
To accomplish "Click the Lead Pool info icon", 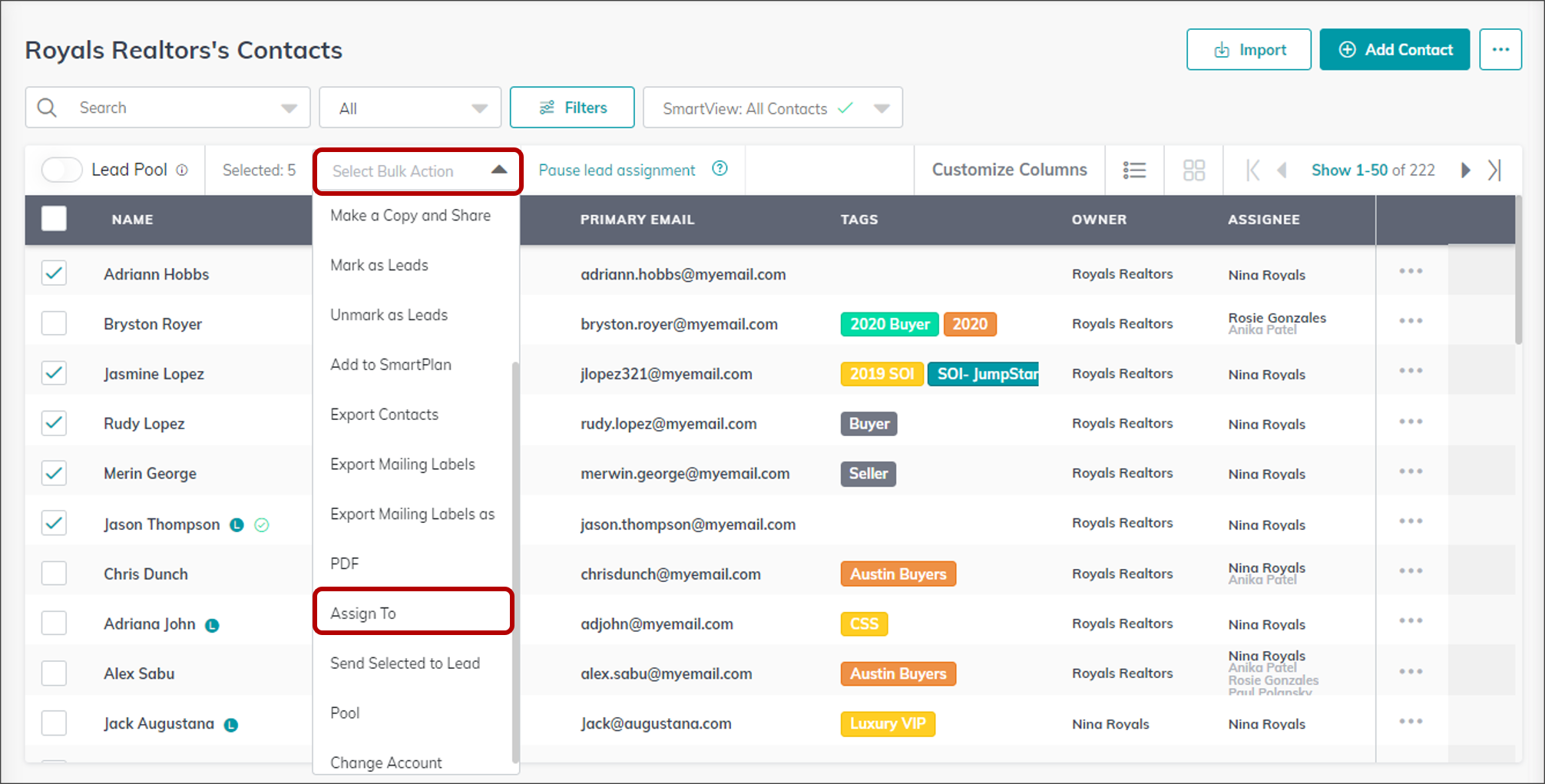I will tap(182, 170).
